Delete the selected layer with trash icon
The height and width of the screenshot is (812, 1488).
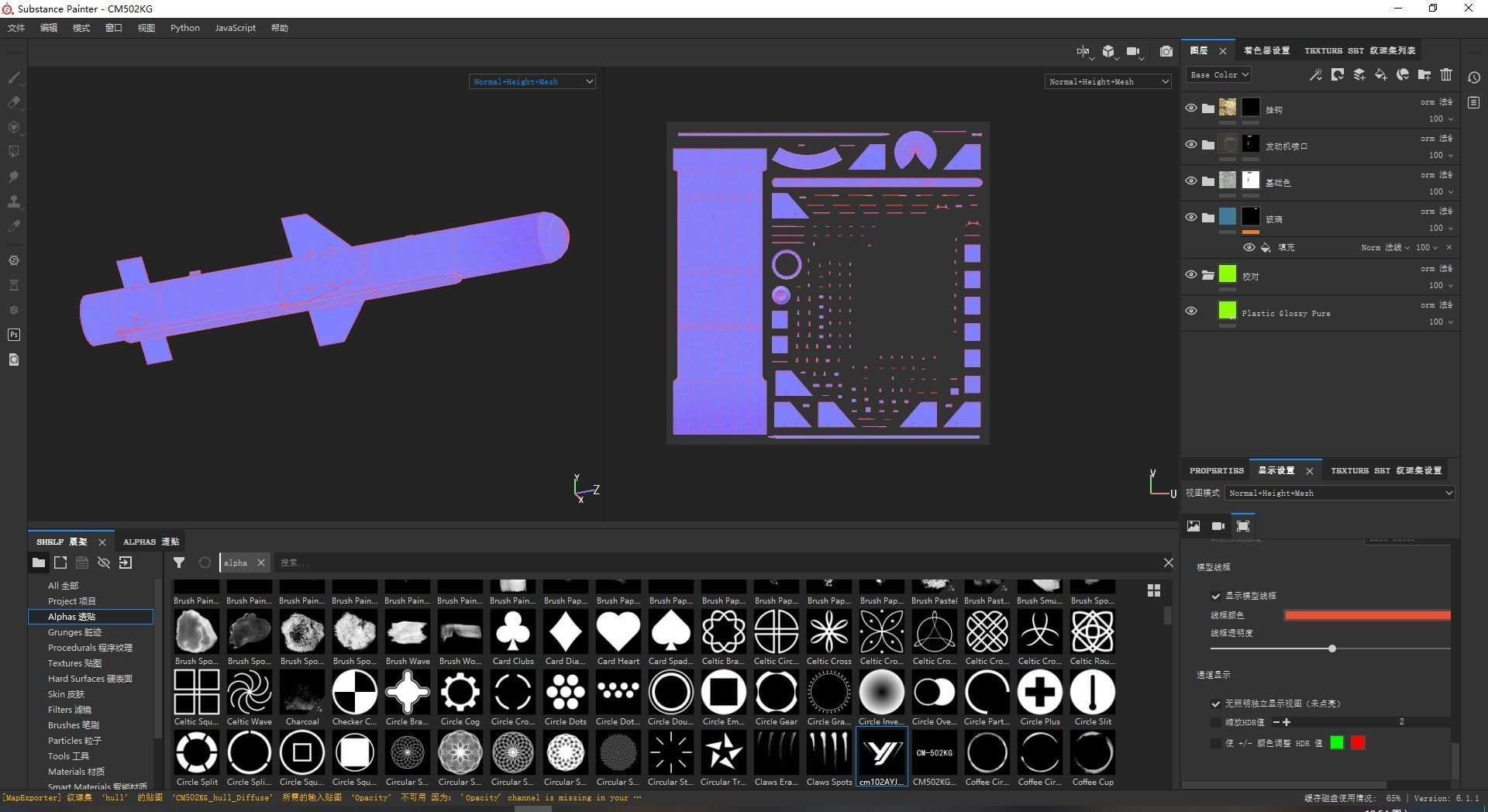(1446, 74)
